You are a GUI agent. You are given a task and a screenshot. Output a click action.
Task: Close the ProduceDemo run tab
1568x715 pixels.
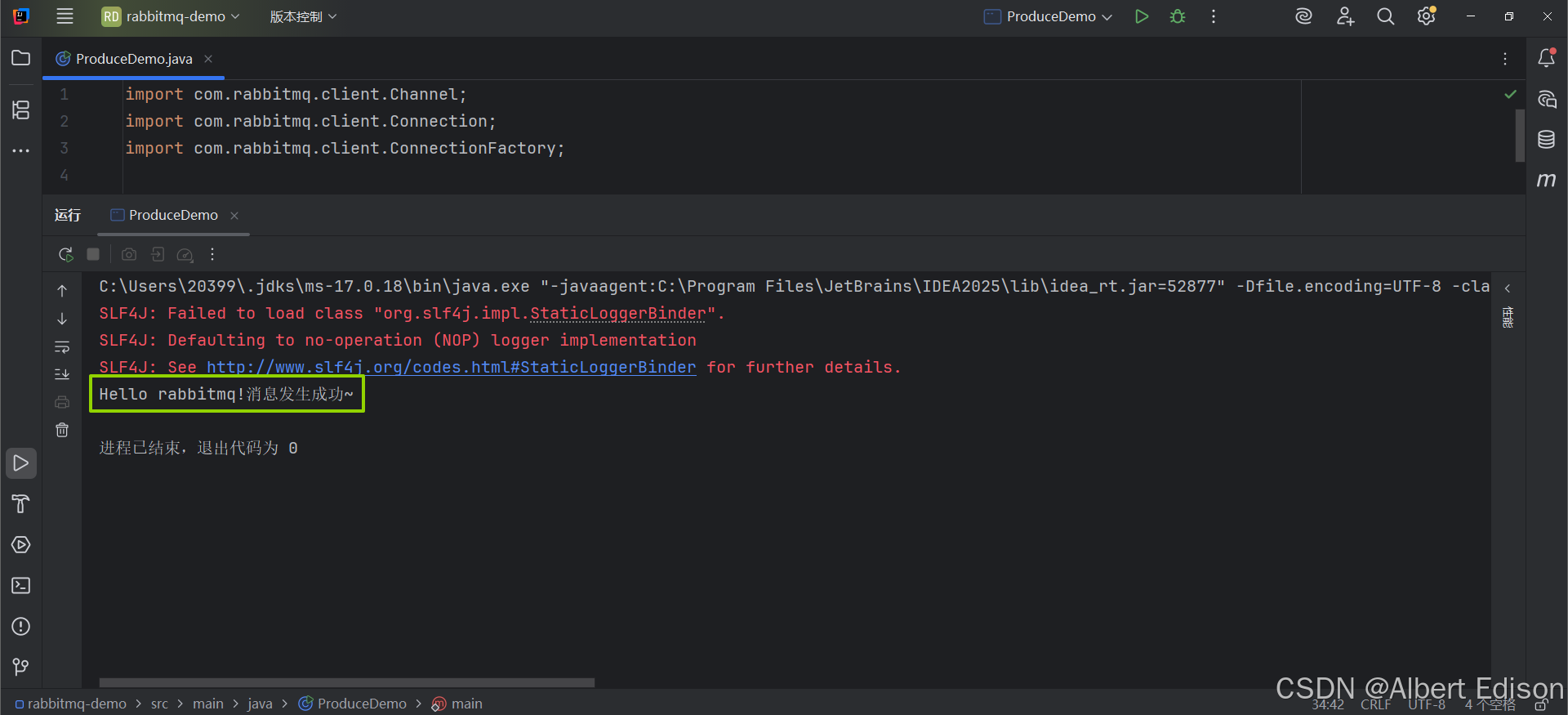(234, 216)
